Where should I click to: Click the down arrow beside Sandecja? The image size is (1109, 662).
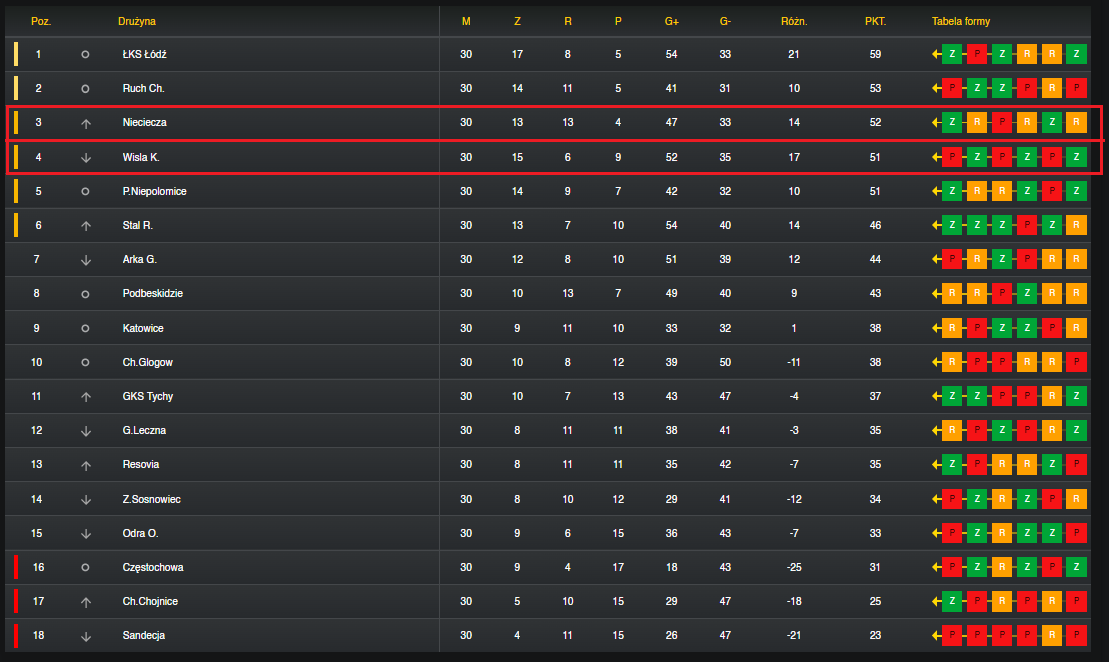pos(86,636)
